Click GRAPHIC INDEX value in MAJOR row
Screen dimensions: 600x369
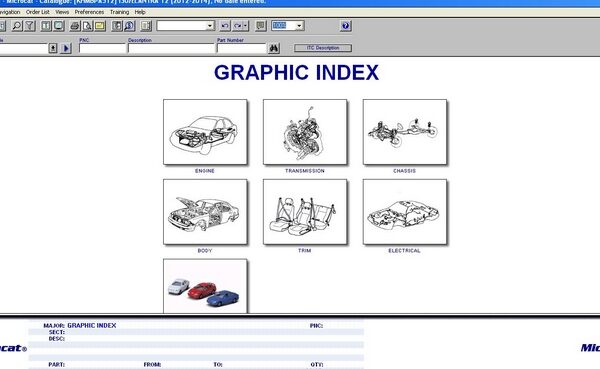click(92, 325)
